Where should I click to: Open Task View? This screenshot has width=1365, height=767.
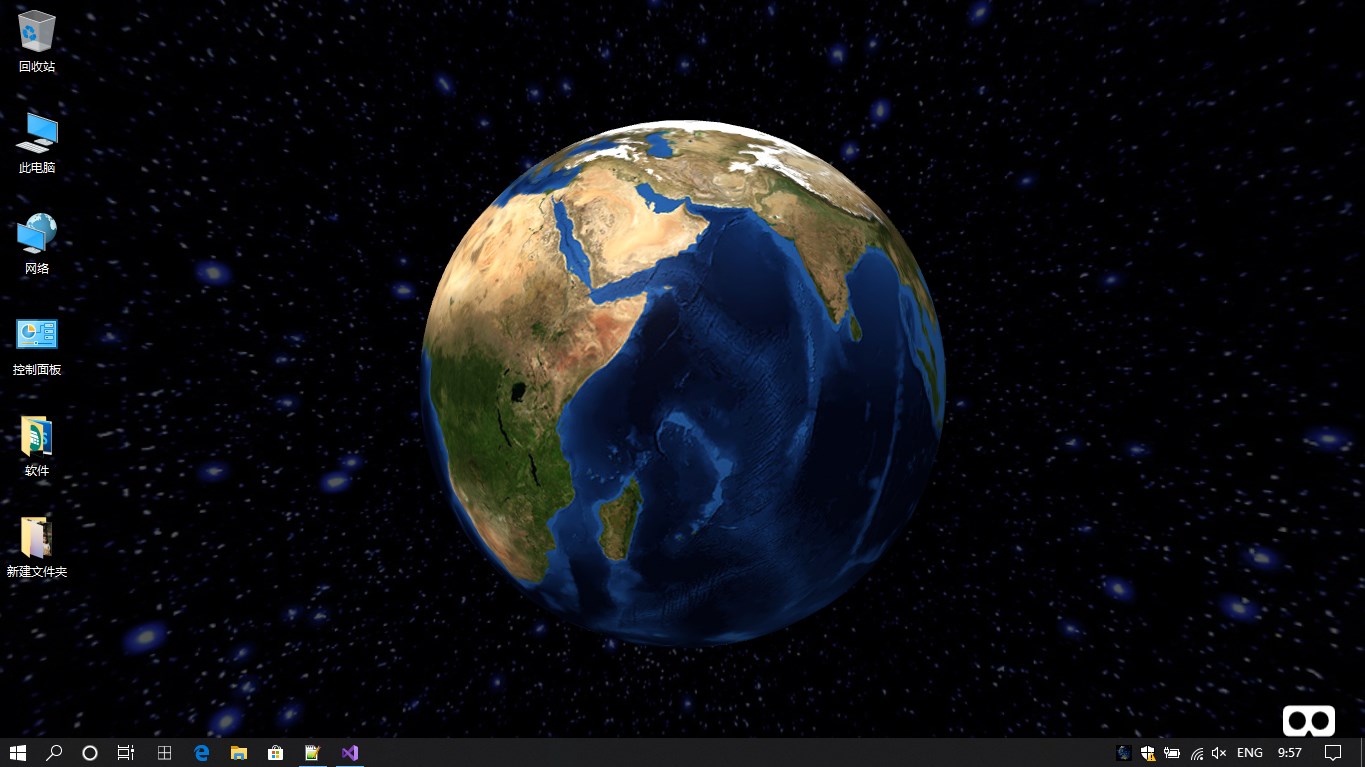point(125,753)
